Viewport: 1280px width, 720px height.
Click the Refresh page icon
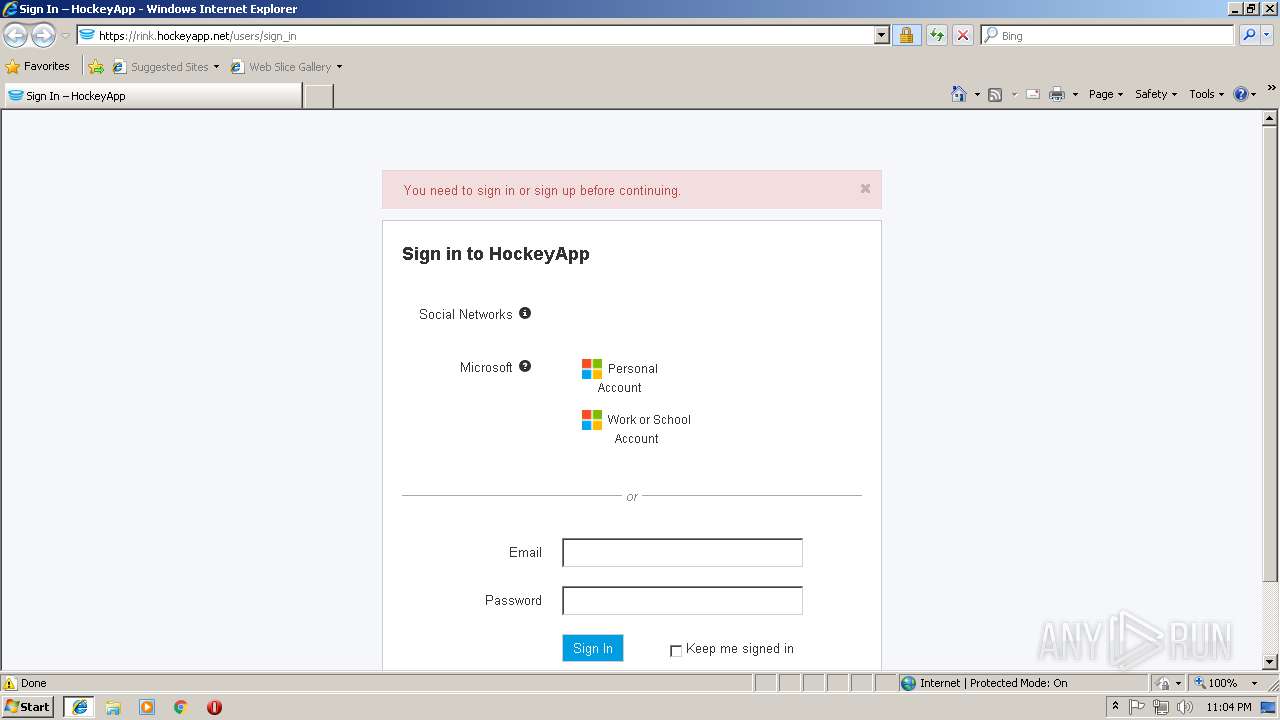(x=936, y=35)
